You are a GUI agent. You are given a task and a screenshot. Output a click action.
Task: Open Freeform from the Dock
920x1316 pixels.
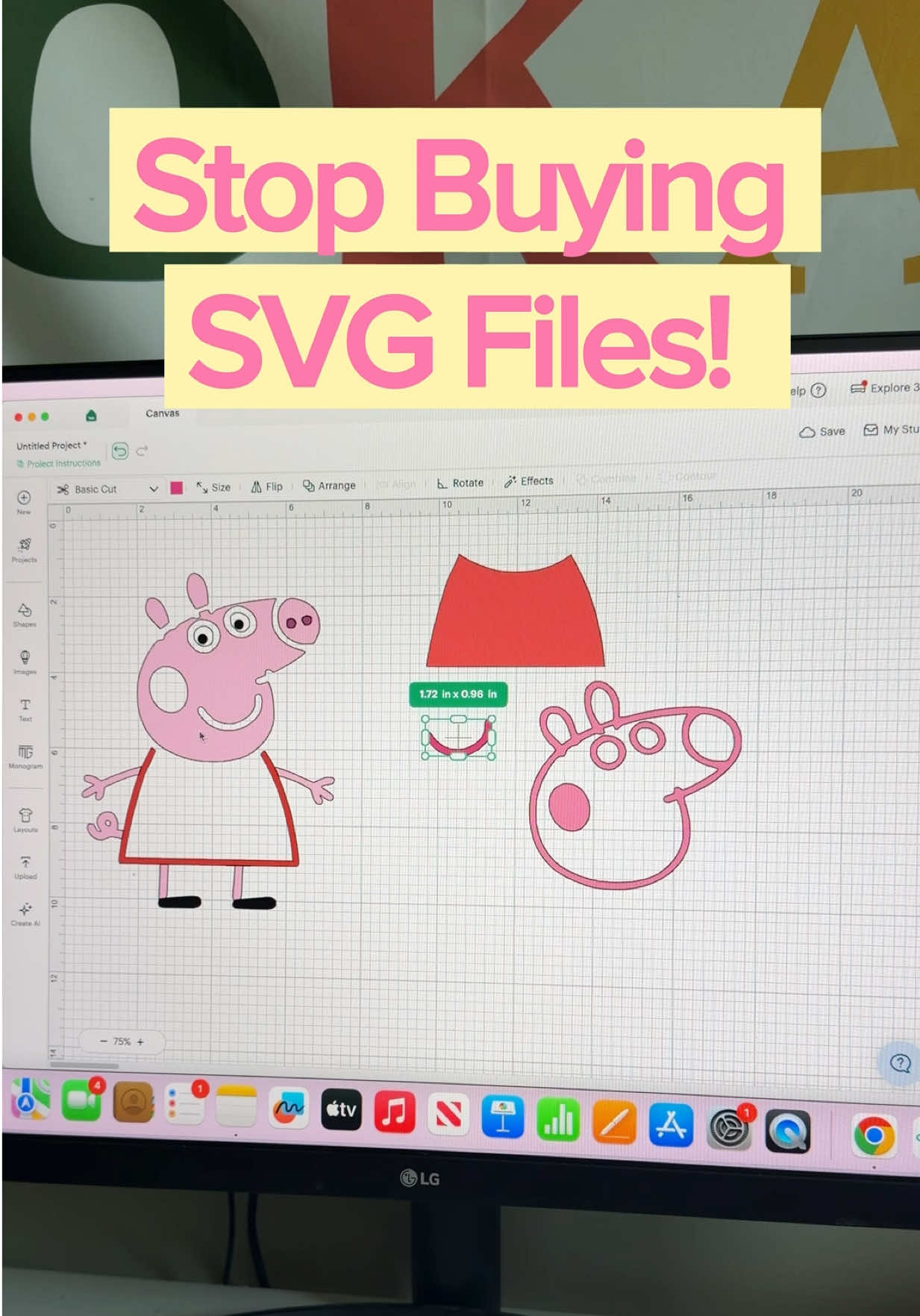(x=288, y=1109)
